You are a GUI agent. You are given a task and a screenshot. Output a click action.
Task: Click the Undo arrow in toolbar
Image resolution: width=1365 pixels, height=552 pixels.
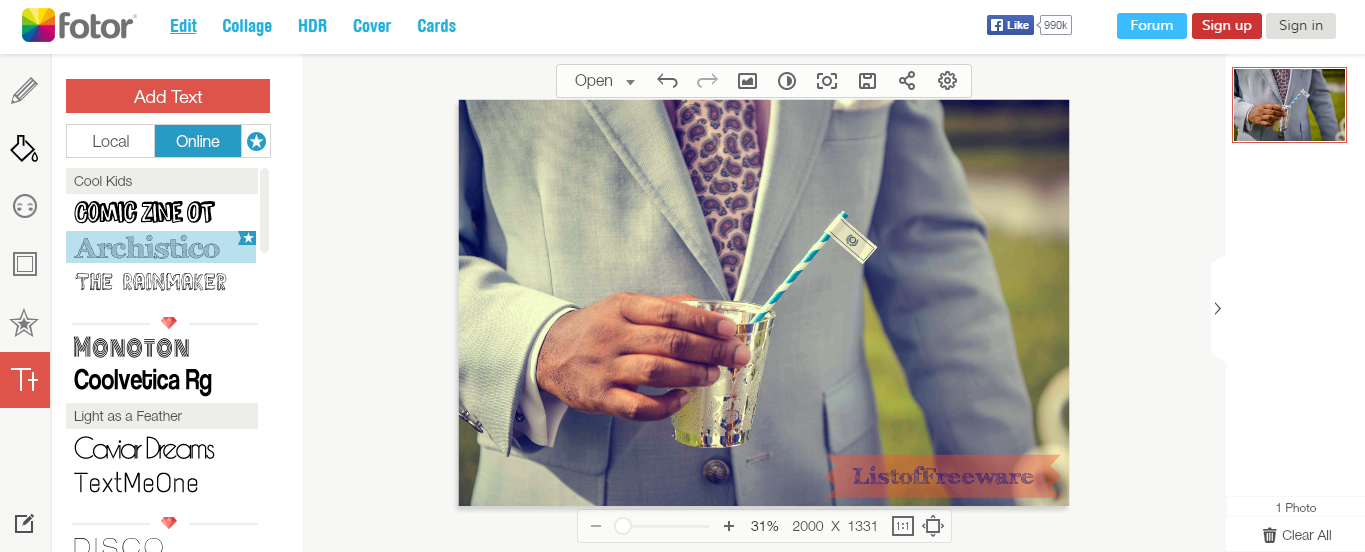coord(667,81)
